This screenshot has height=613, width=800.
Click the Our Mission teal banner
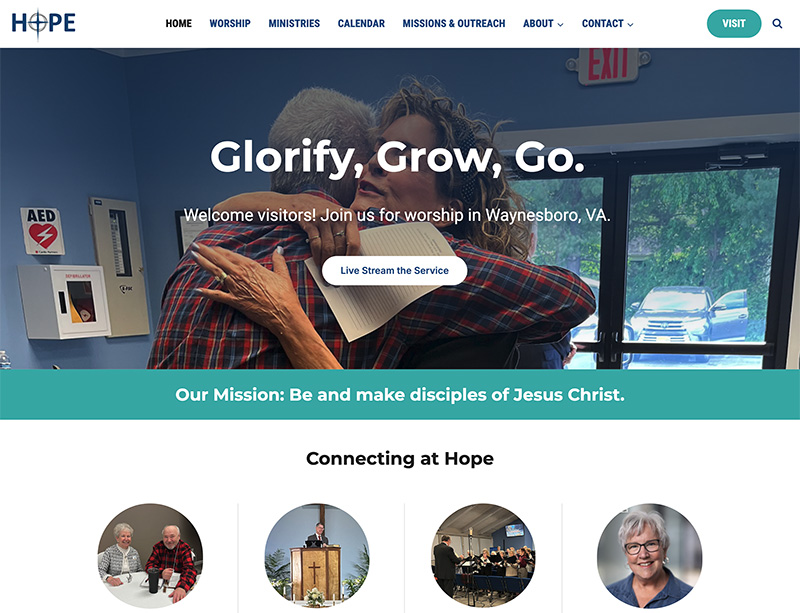click(x=400, y=395)
